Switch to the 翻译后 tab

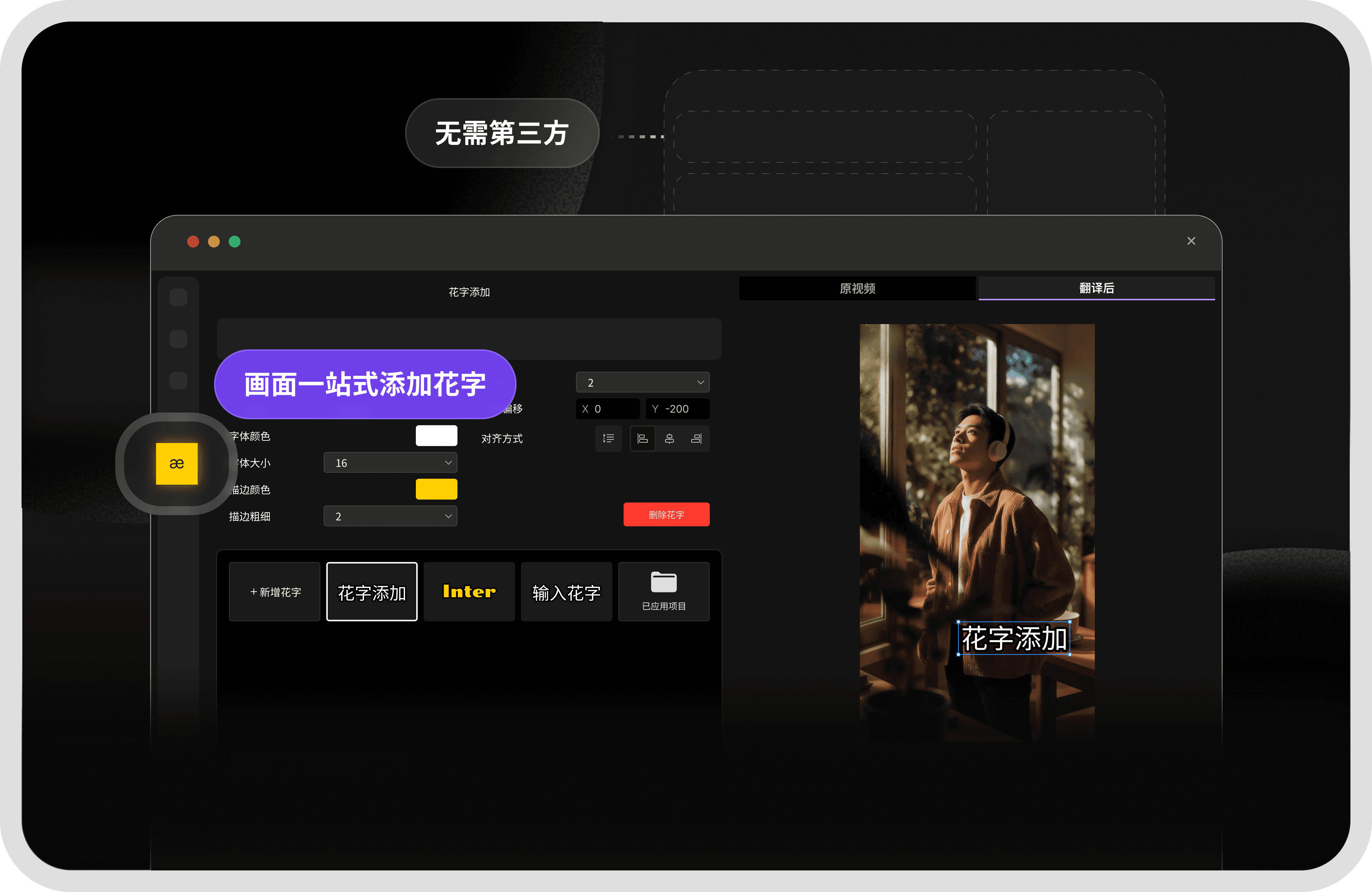(1096, 288)
